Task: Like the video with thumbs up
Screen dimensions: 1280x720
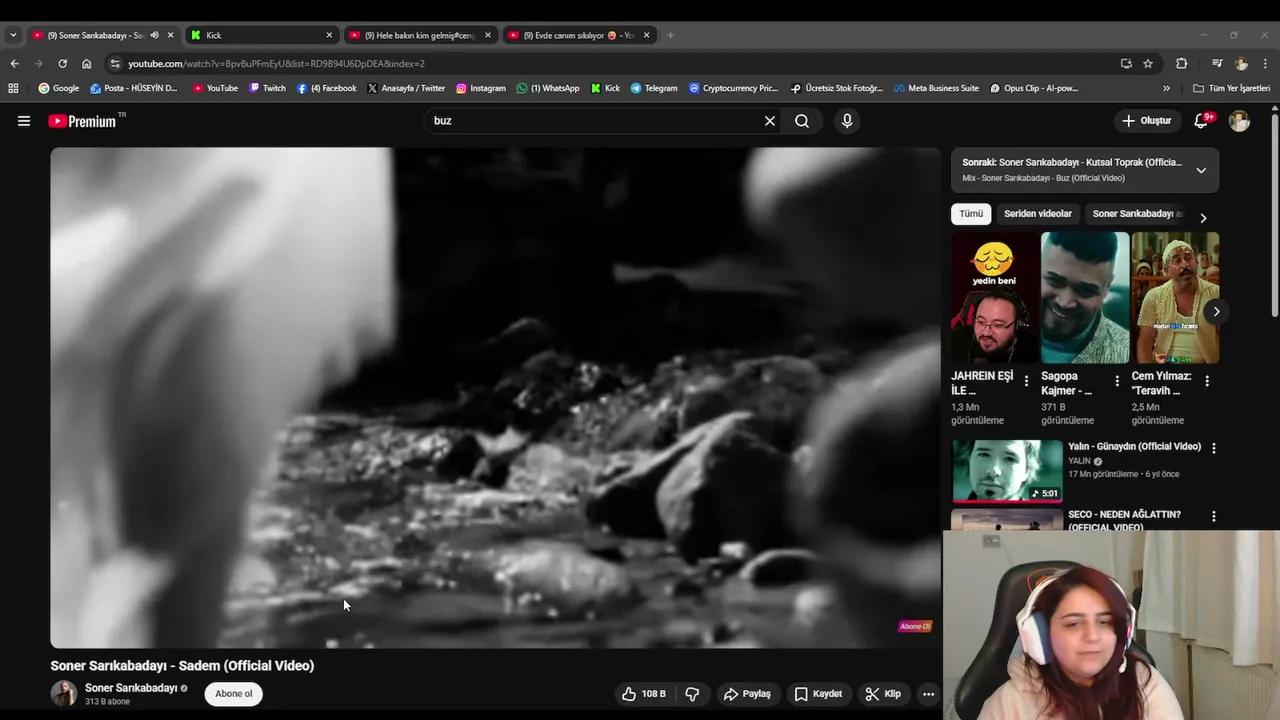Action: pyautogui.click(x=644, y=694)
